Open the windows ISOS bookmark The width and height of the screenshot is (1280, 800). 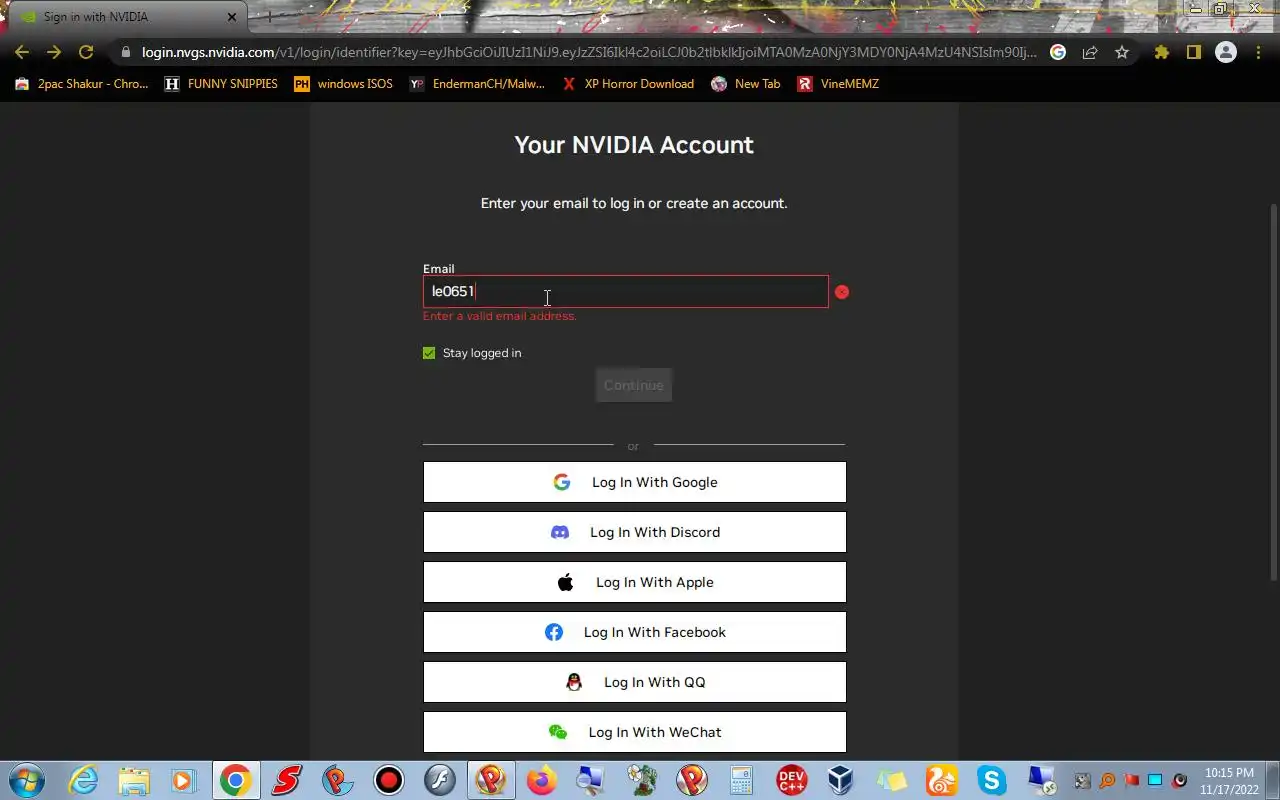[343, 84]
